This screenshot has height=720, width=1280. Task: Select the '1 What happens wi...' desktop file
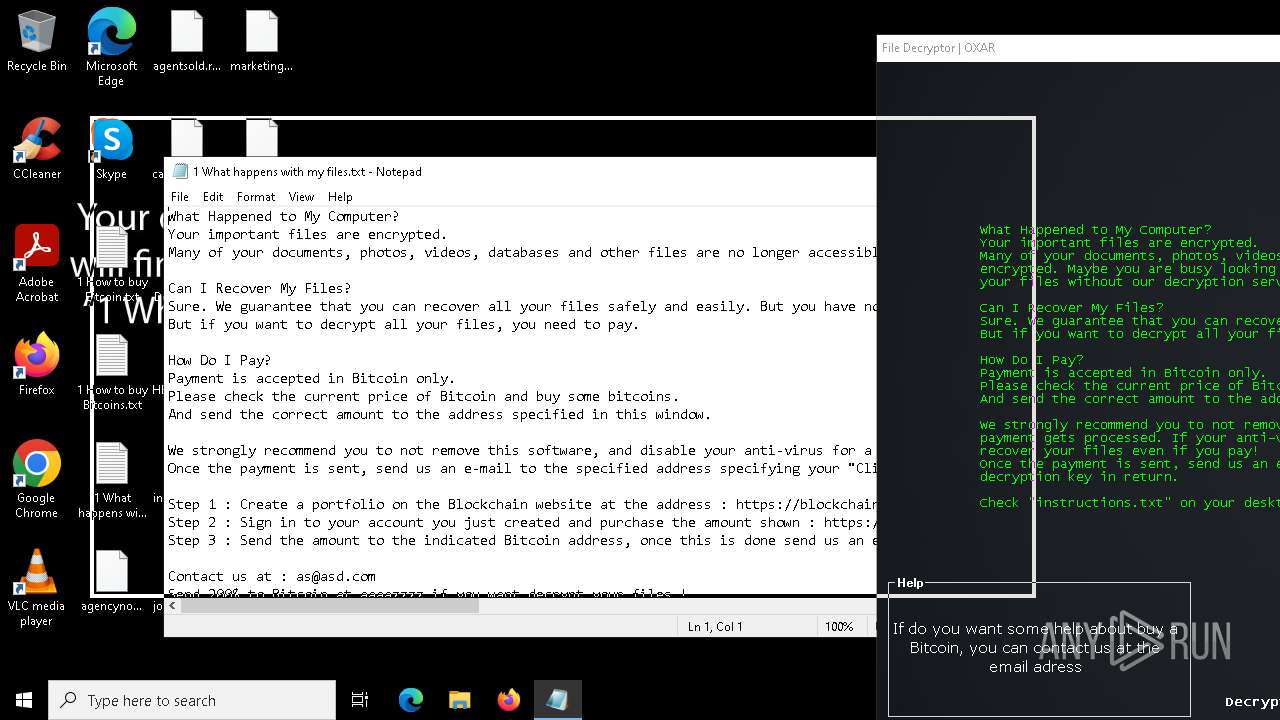[x=112, y=480]
